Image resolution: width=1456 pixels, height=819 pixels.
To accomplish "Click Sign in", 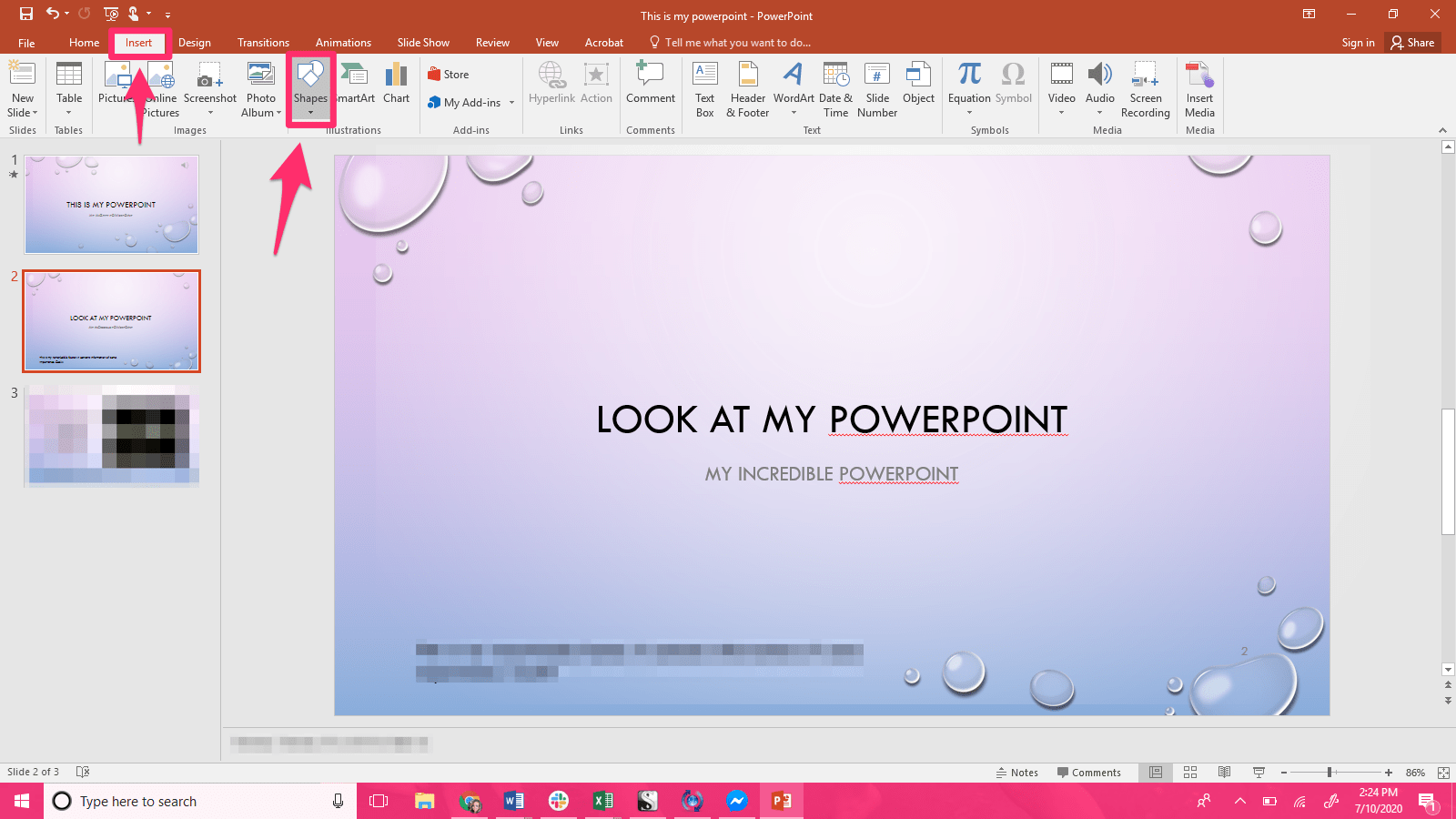I will pos(1358,43).
